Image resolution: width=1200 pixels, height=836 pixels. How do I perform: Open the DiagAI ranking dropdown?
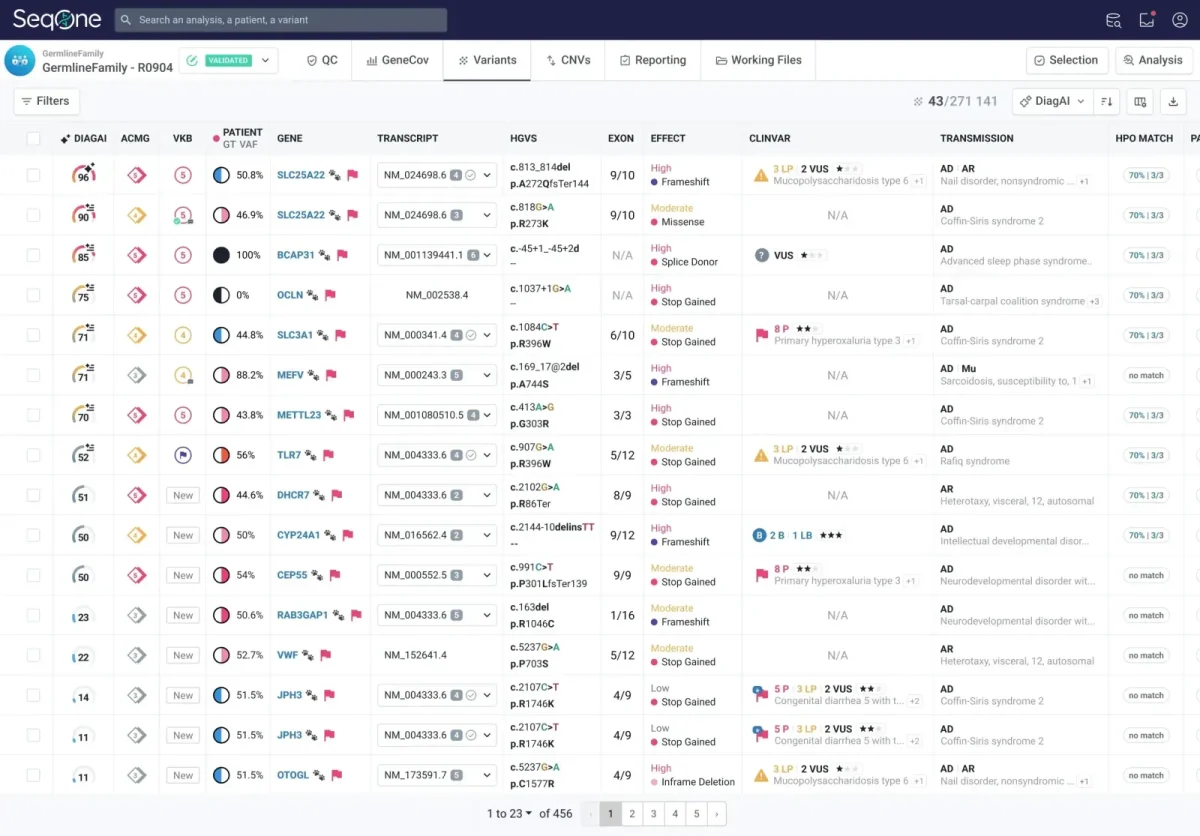point(1052,101)
